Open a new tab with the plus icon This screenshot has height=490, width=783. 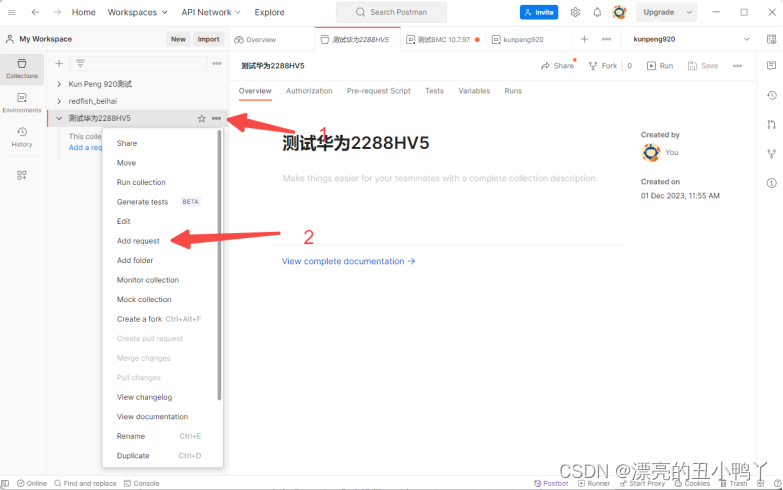pos(584,39)
